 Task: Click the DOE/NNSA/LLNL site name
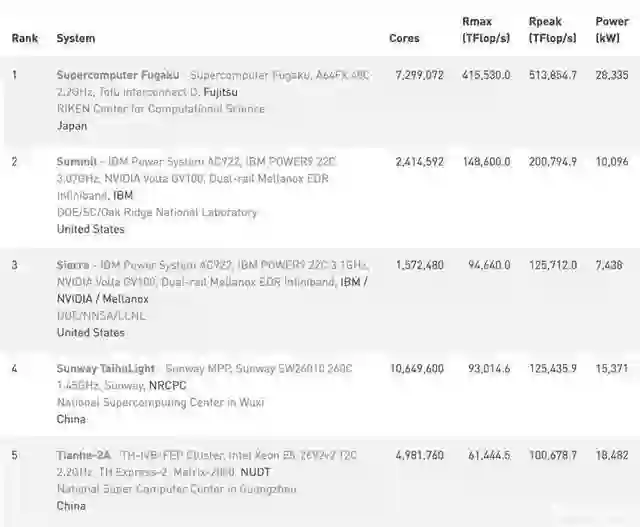[x=101, y=315]
